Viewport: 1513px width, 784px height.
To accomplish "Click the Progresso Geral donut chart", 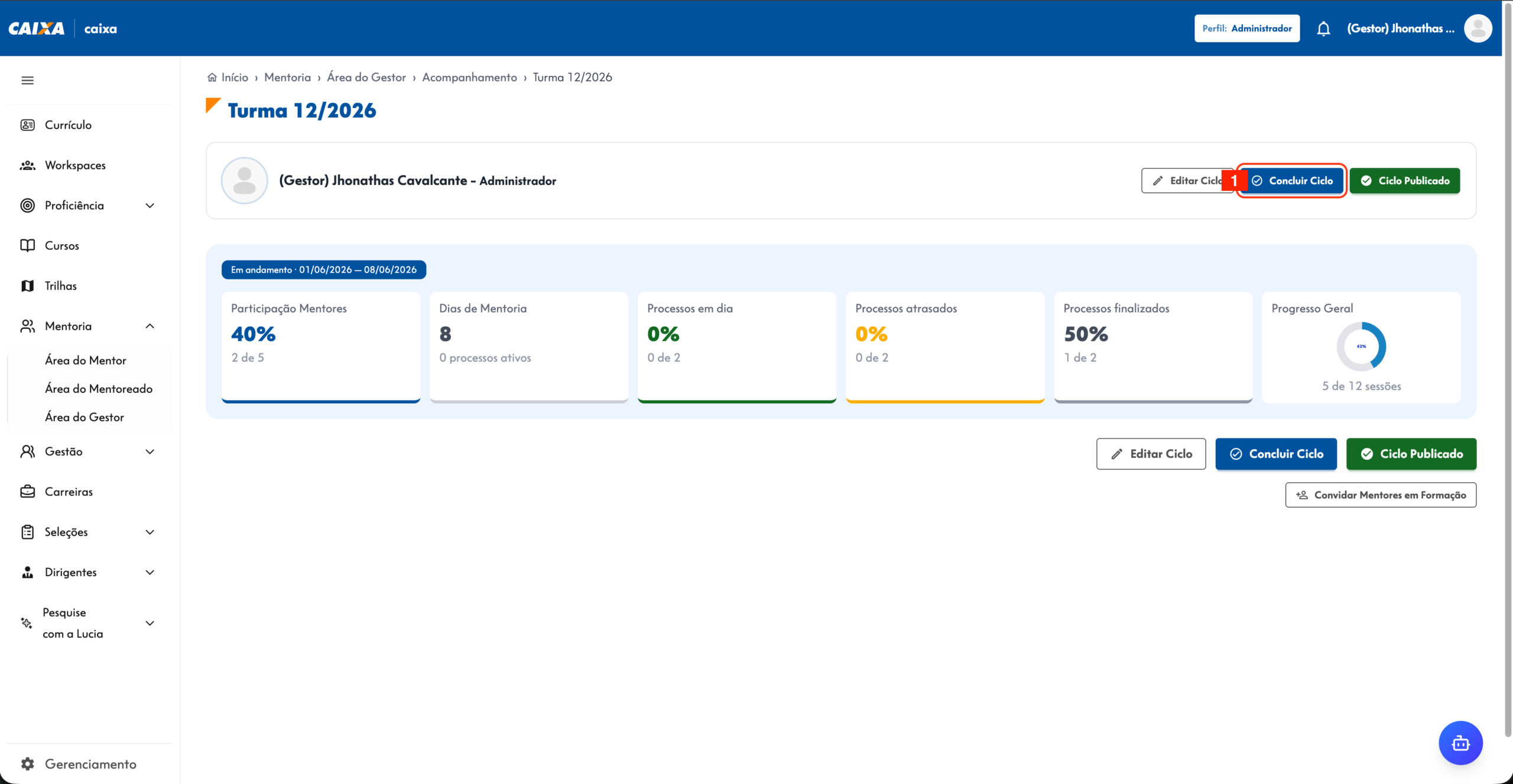I will [1361, 346].
